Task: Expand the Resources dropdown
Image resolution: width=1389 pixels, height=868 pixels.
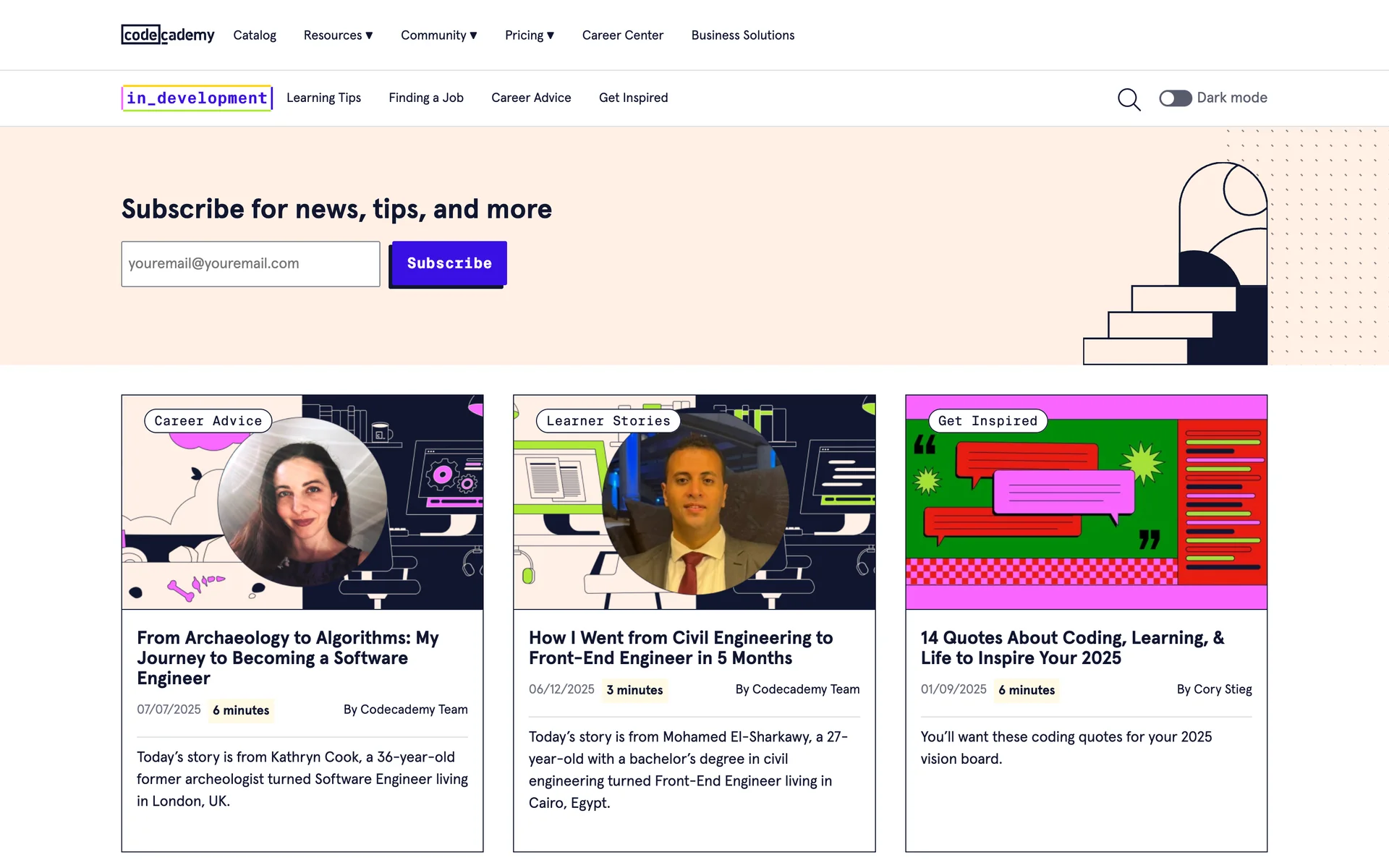Action: click(x=338, y=35)
